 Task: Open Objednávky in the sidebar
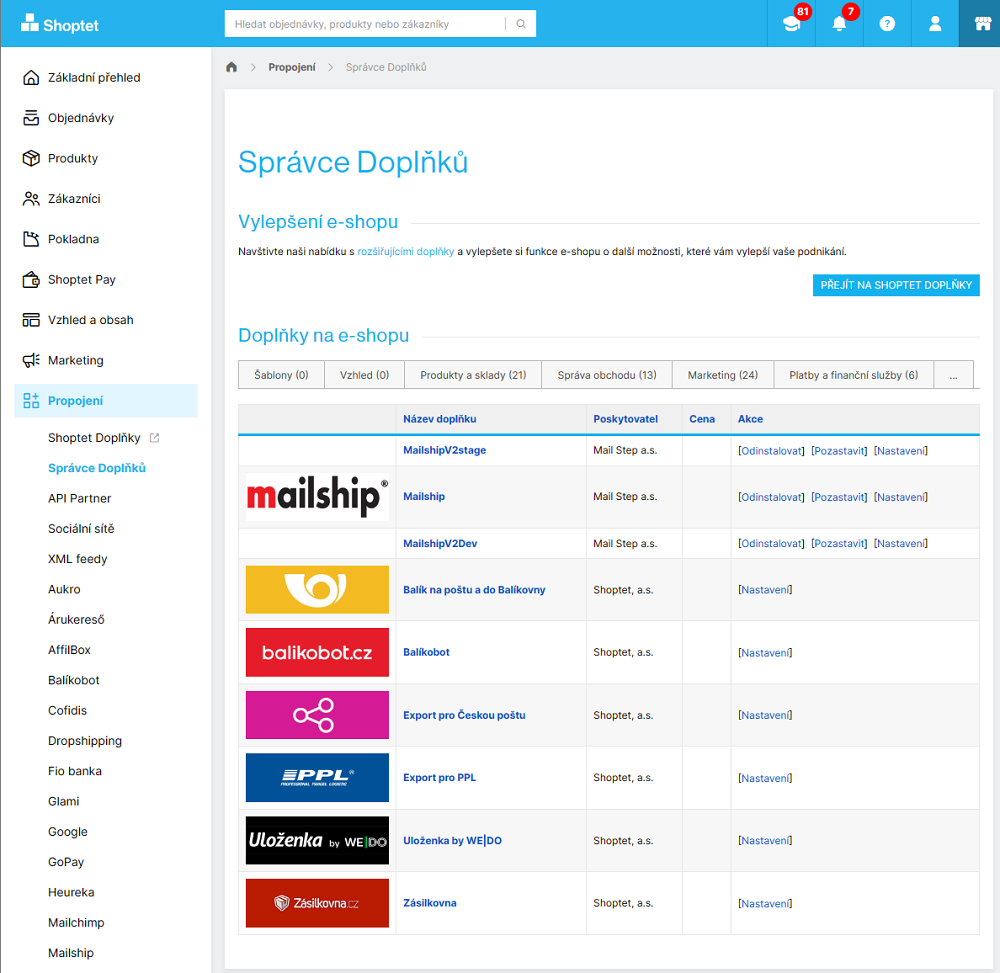coord(81,118)
